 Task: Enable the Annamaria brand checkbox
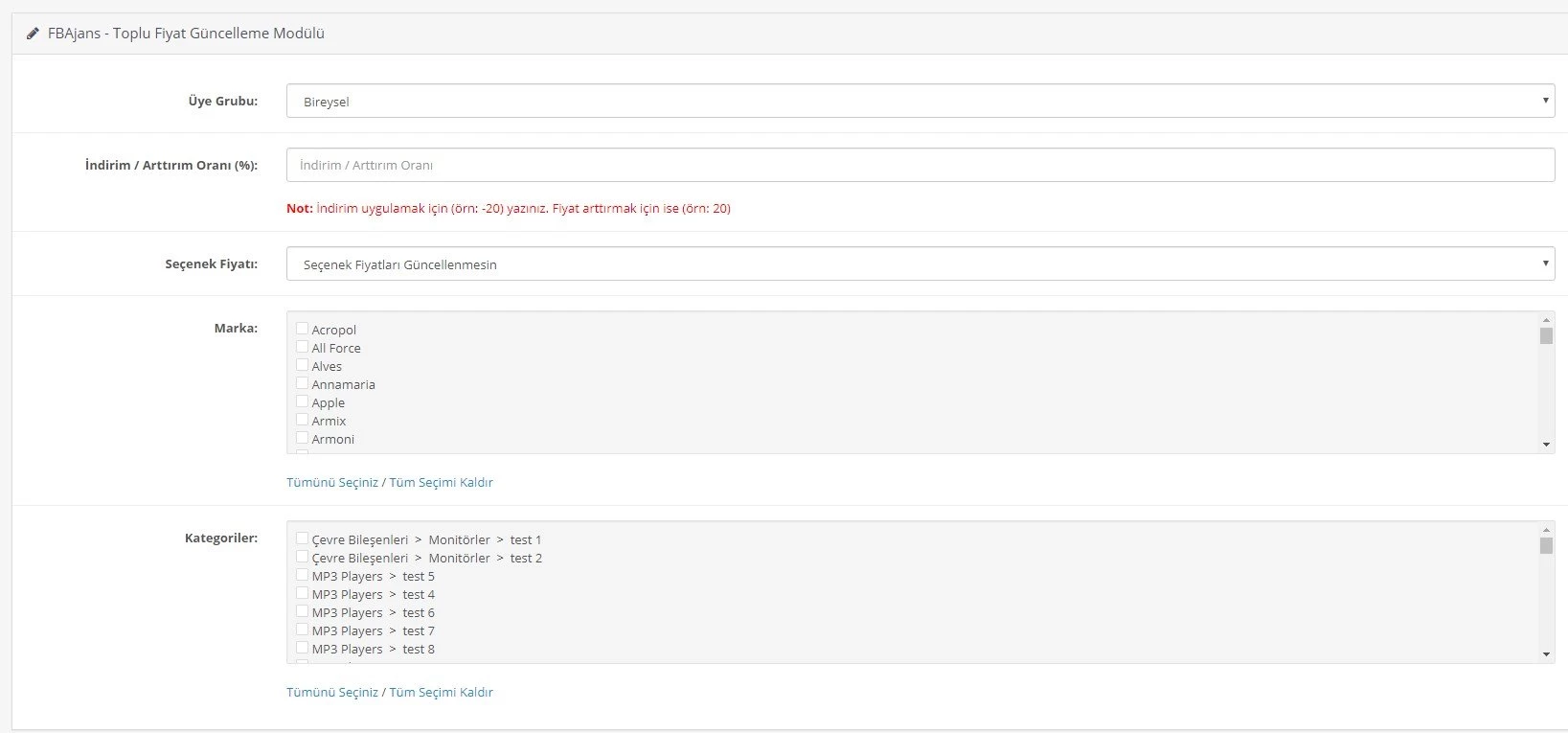pyautogui.click(x=302, y=383)
